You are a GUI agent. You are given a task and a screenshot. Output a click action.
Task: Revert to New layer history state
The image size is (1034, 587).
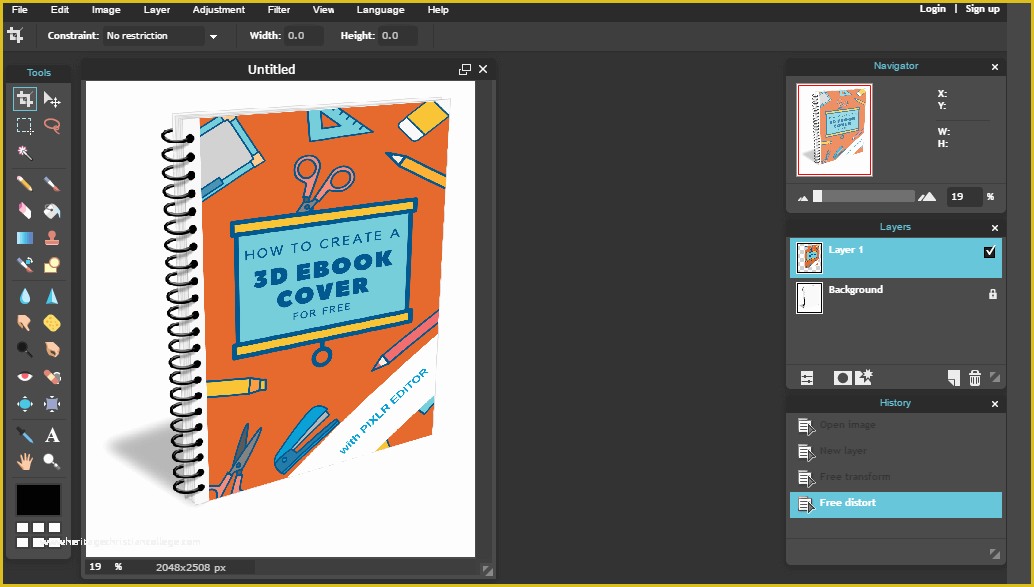coord(896,451)
